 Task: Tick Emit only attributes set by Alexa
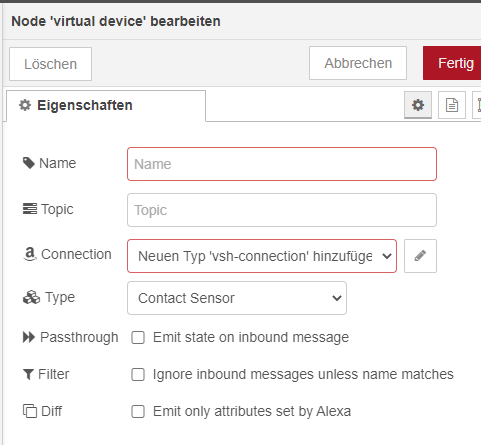(x=138, y=411)
